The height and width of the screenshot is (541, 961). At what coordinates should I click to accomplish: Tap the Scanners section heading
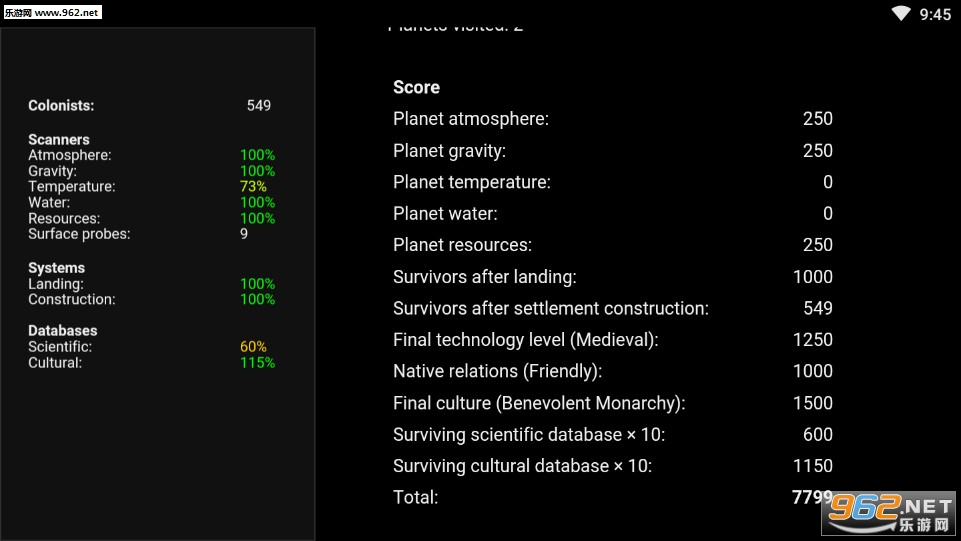coord(59,140)
